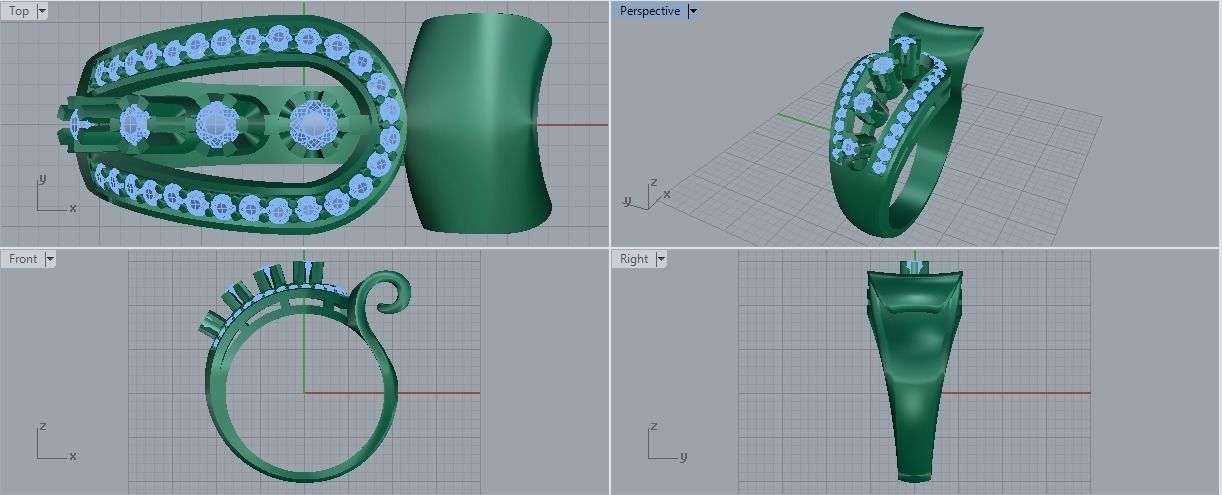This screenshot has width=1222, height=495.
Task: Activate the Perspective viewport title label
Action: [x=650, y=11]
